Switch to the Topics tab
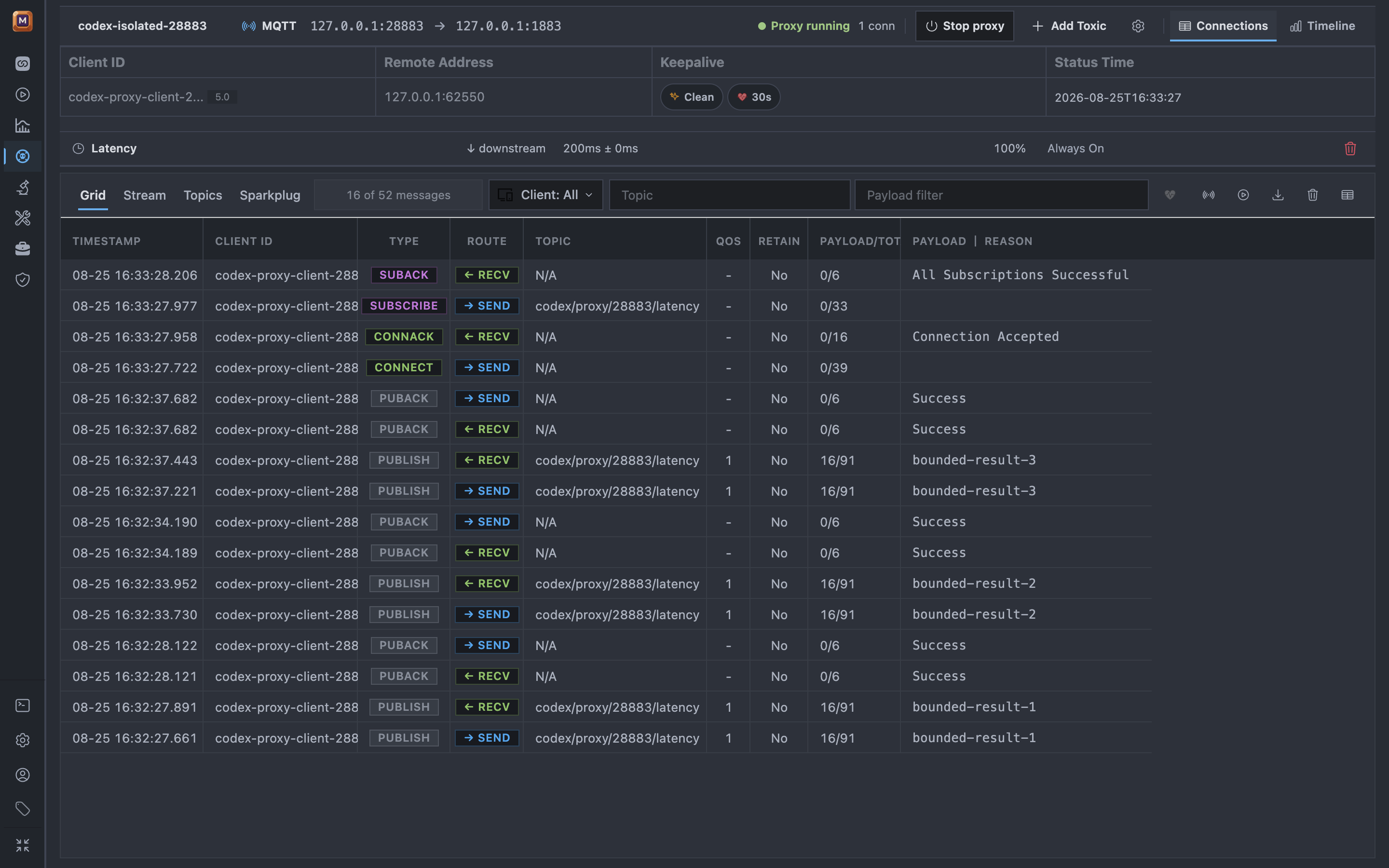1389x868 pixels. pyautogui.click(x=203, y=195)
